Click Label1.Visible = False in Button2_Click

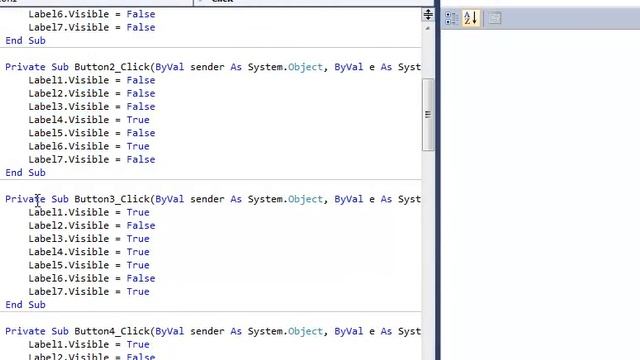(x=92, y=80)
